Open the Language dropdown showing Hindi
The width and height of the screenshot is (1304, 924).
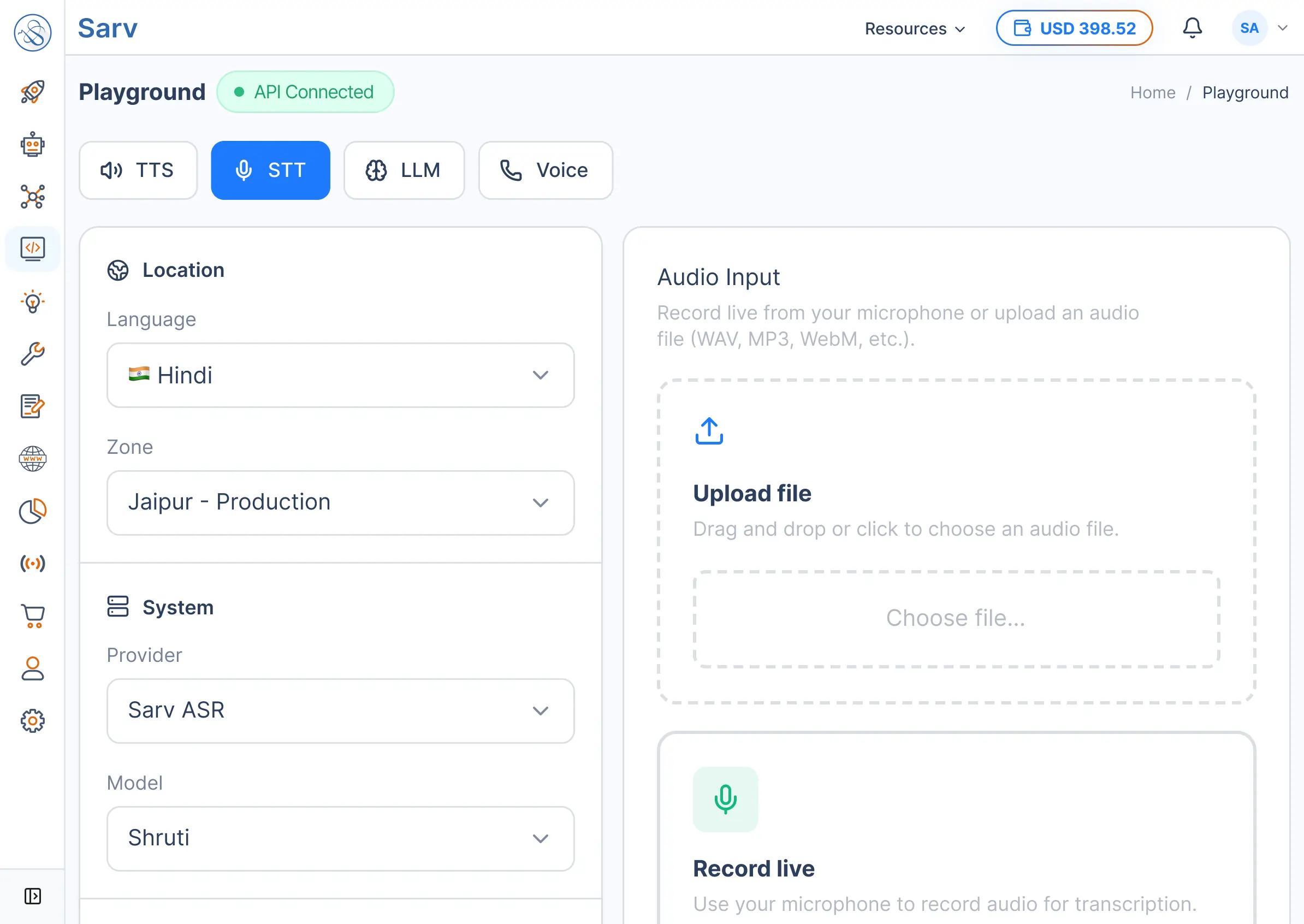(x=340, y=376)
